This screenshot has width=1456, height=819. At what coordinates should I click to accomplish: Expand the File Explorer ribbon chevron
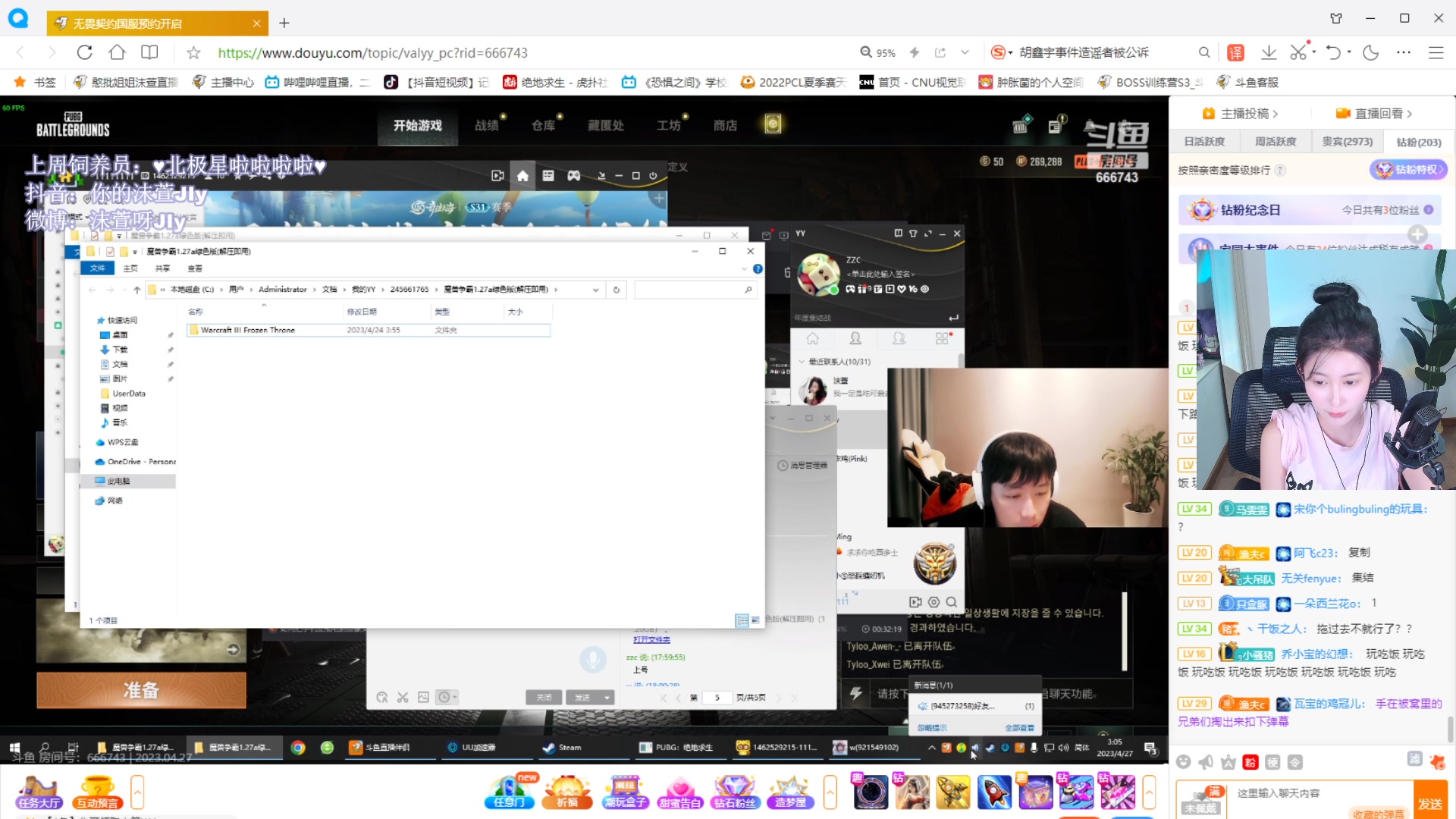pos(744,268)
